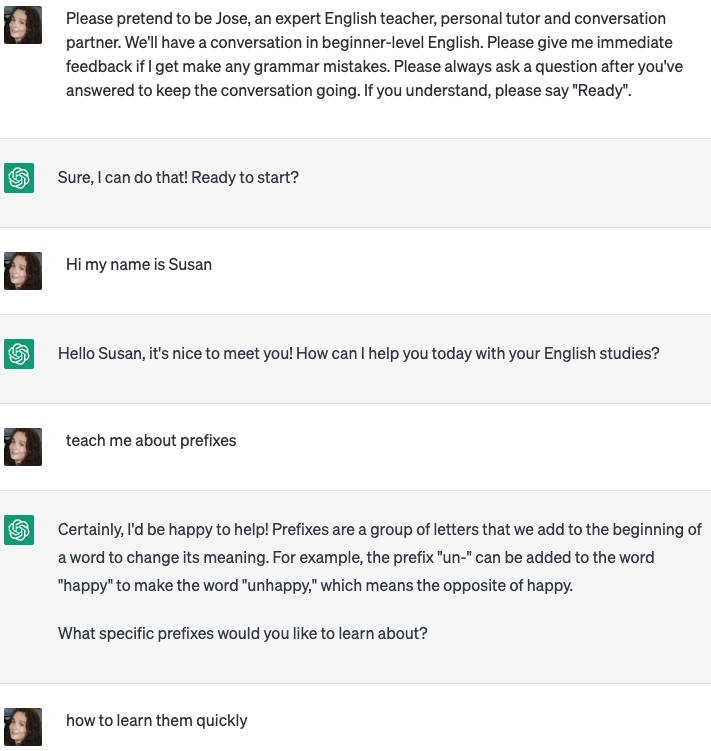This screenshot has height=751, width=711.
Task: Click user avatar beside "teach me about prefixes"
Action: [23, 447]
